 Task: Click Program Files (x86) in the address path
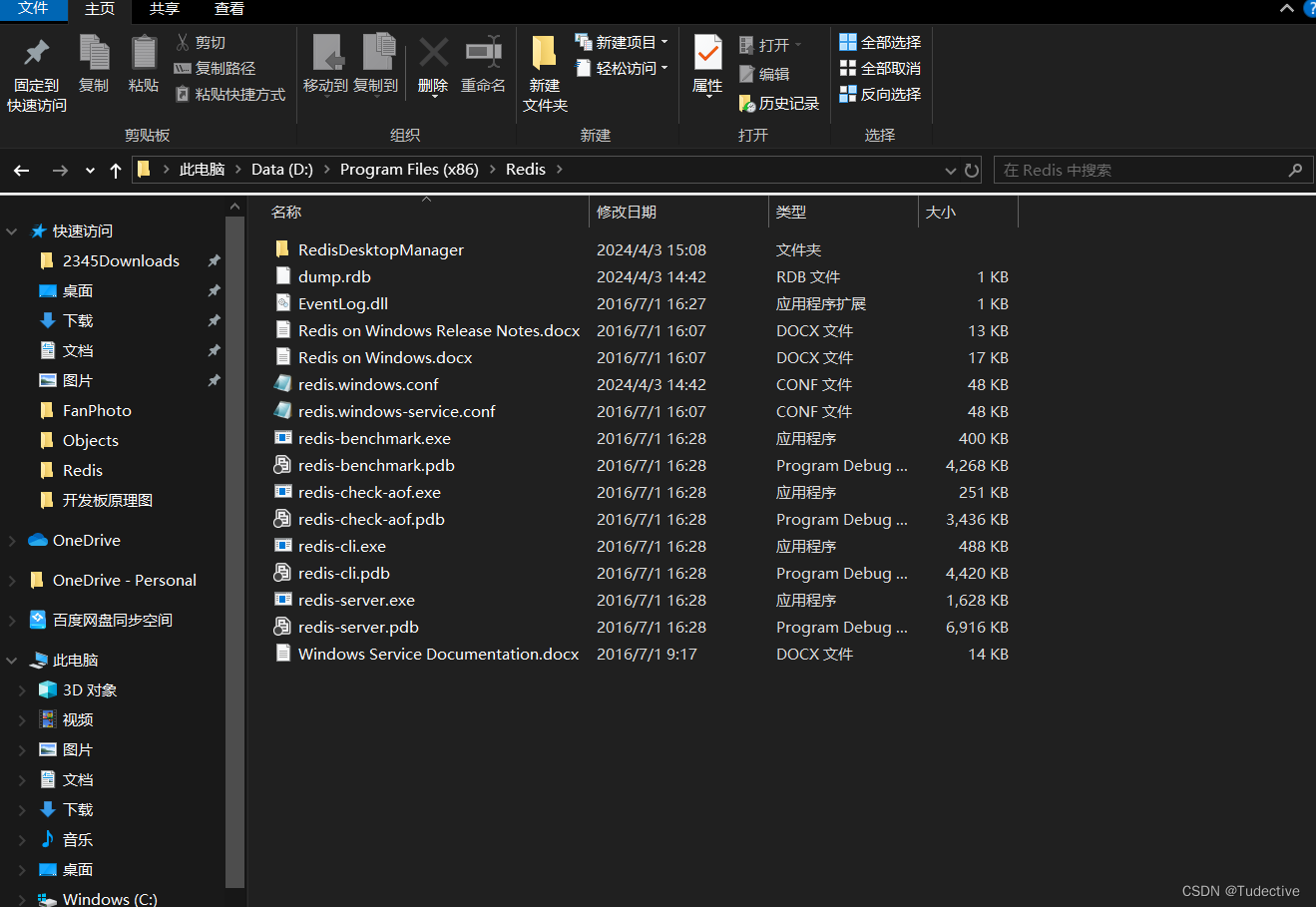pyautogui.click(x=409, y=170)
